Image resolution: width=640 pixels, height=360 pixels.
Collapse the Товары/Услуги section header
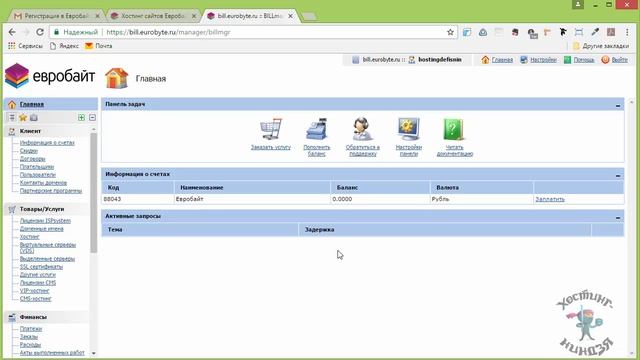pos(47,209)
